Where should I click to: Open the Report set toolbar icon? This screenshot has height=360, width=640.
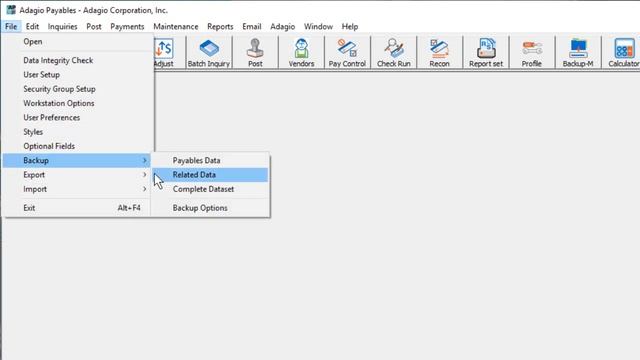(x=486, y=53)
